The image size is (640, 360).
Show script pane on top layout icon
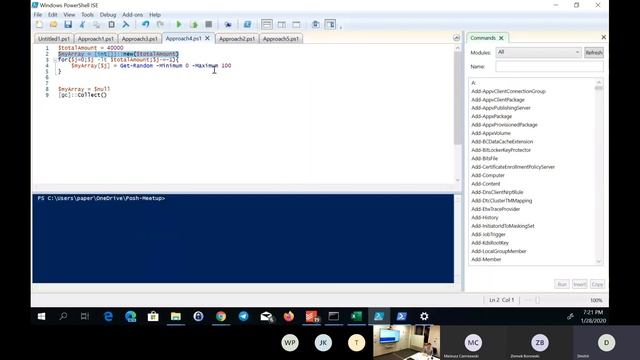pyautogui.click(x=267, y=24)
